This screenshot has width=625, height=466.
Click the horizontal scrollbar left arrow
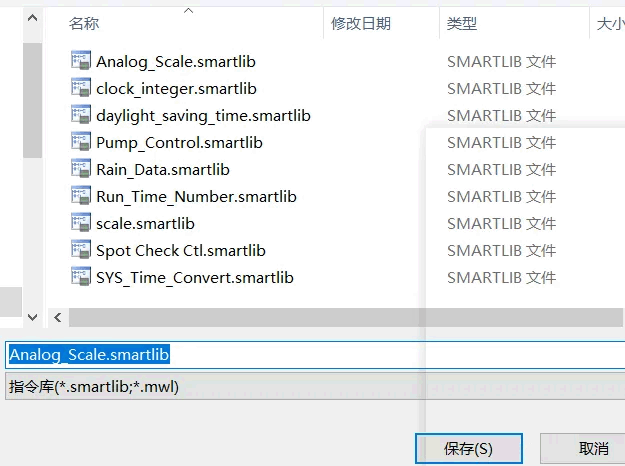[x=58, y=317]
